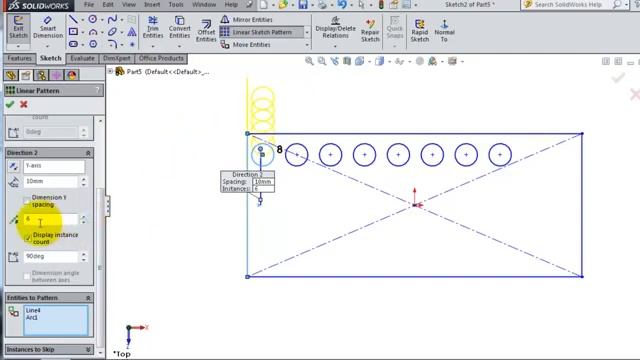640x360 pixels.
Task: Click Linear Sketch Pattern in ribbon
Action: [x=262, y=32]
